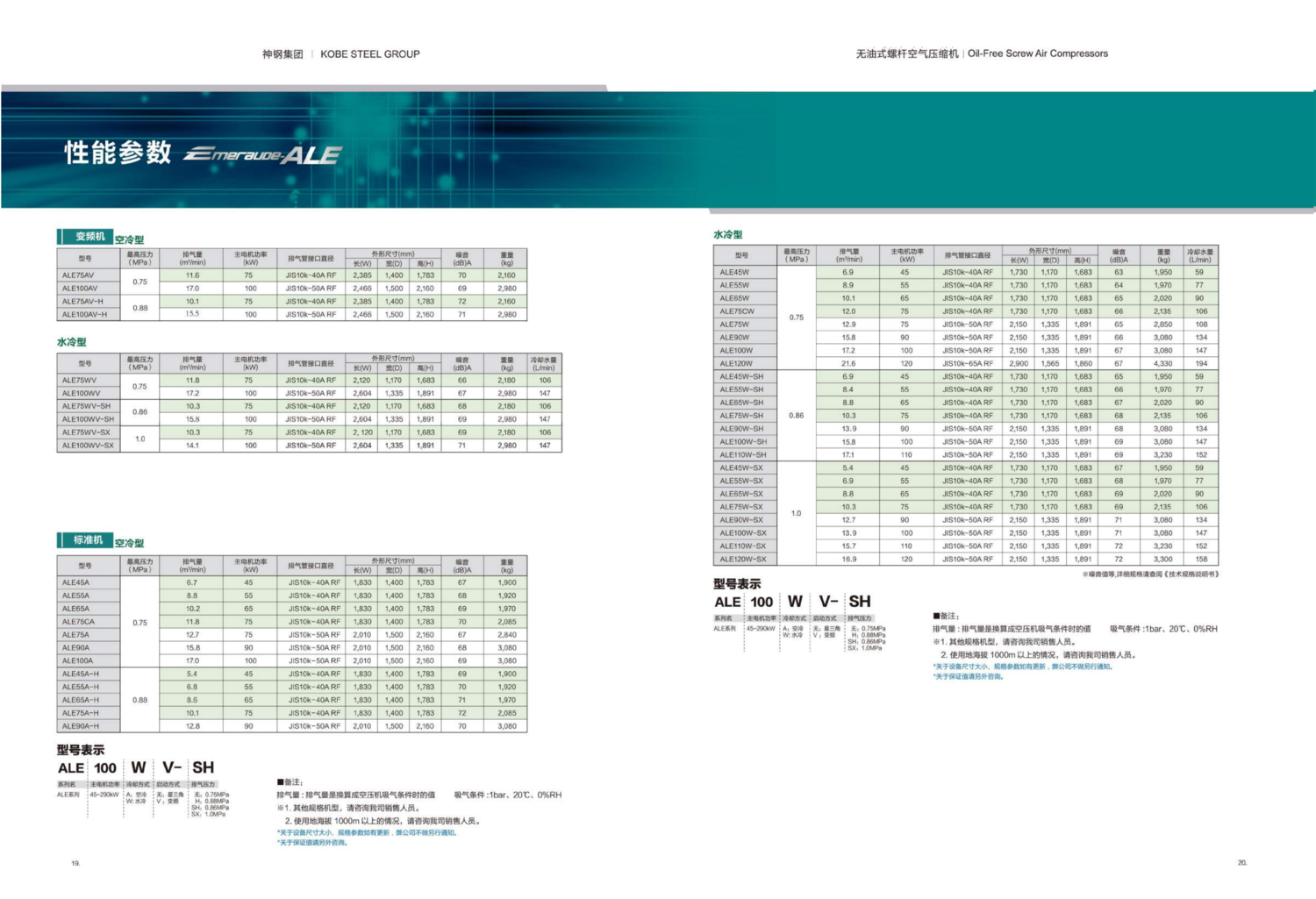Viewport: 1316px width, 899px height.
Task: Select the ALE75CA model name
Action: (x=78, y=622)
